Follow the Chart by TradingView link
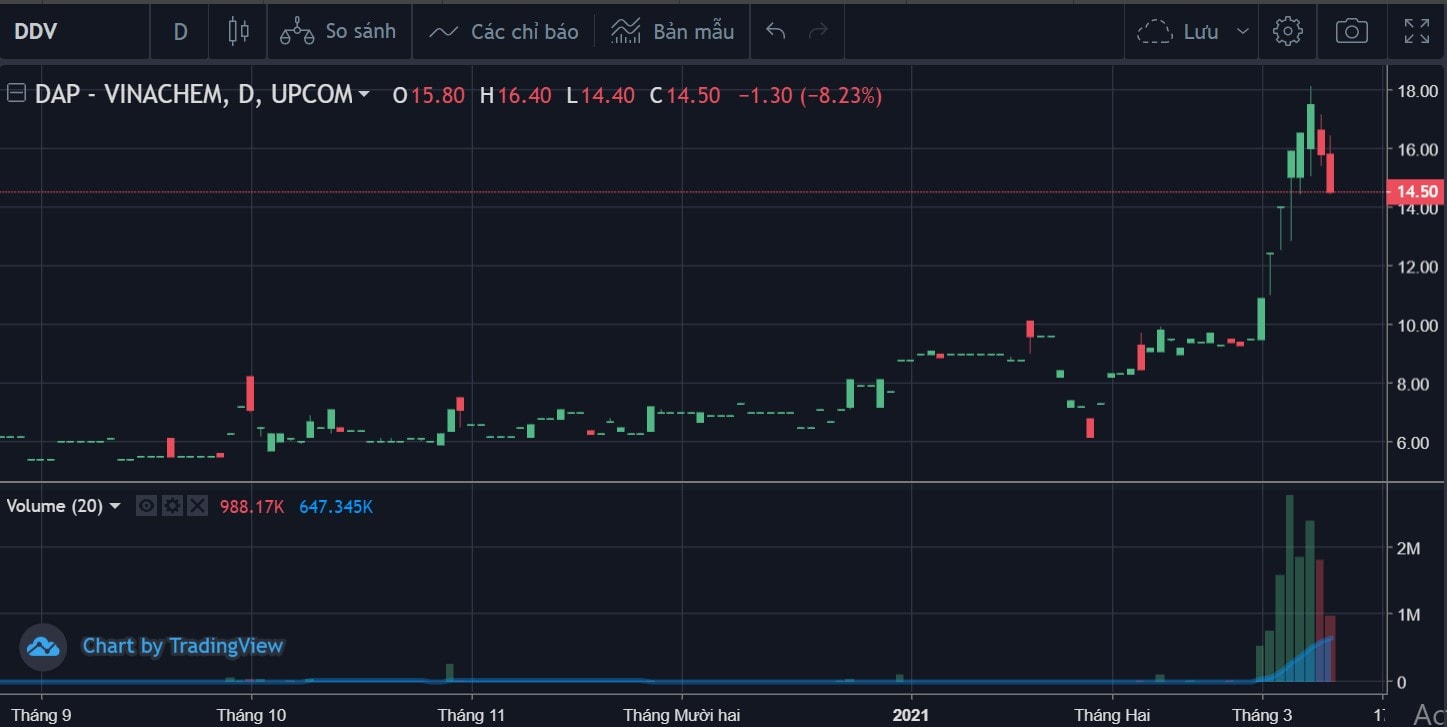The image size is (1447, 727). point(183,646)
